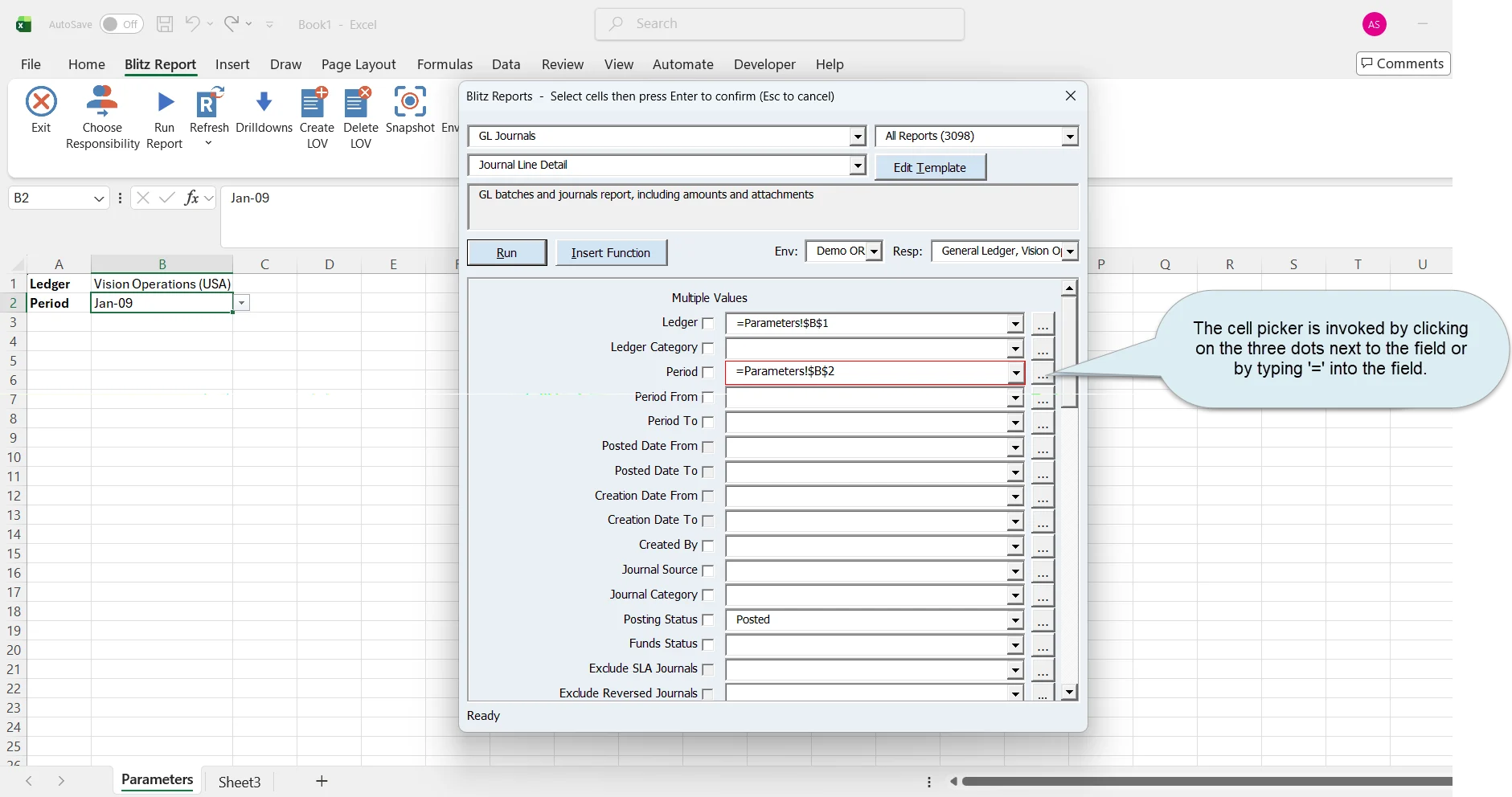Viewport: 1512px width, 797px height.
Task: Check Multiple Values box for Created By
Action: 707,546
